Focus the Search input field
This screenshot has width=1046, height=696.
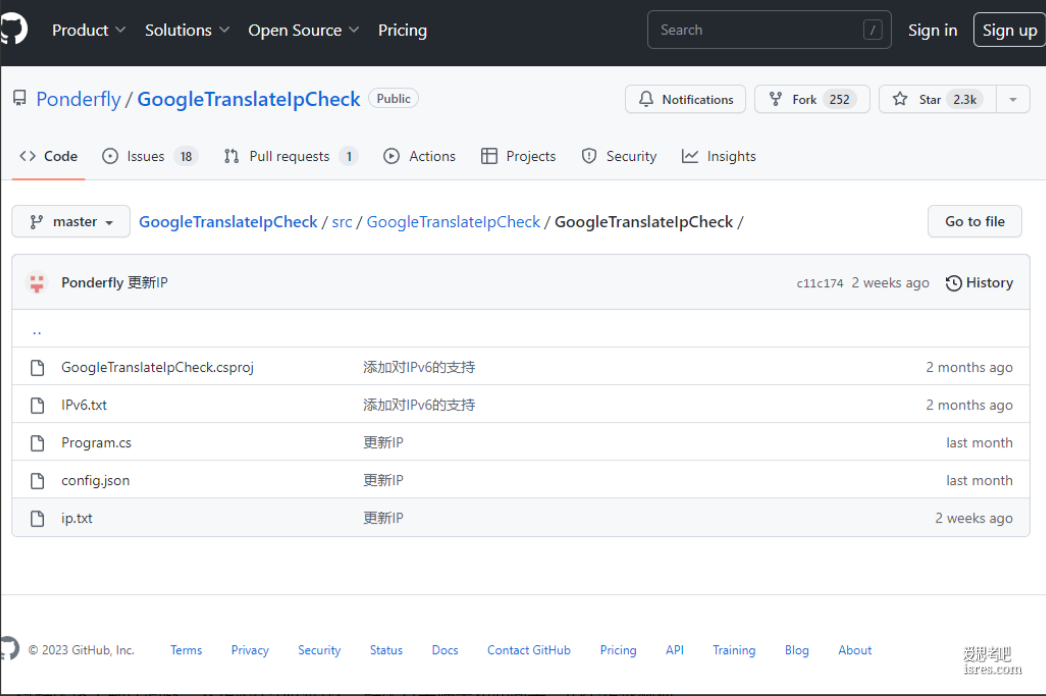pyautogui.click(x=769, y=29)
